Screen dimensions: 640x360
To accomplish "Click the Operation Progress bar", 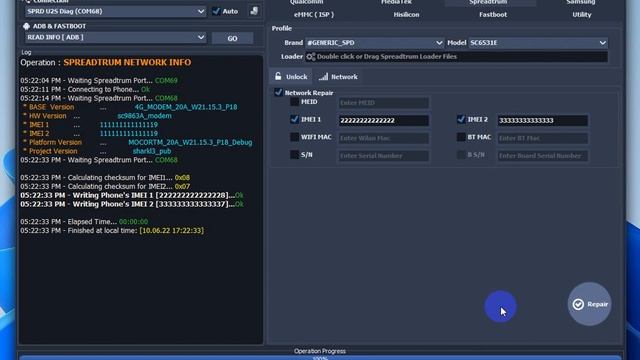I will (x=320, y=358).
